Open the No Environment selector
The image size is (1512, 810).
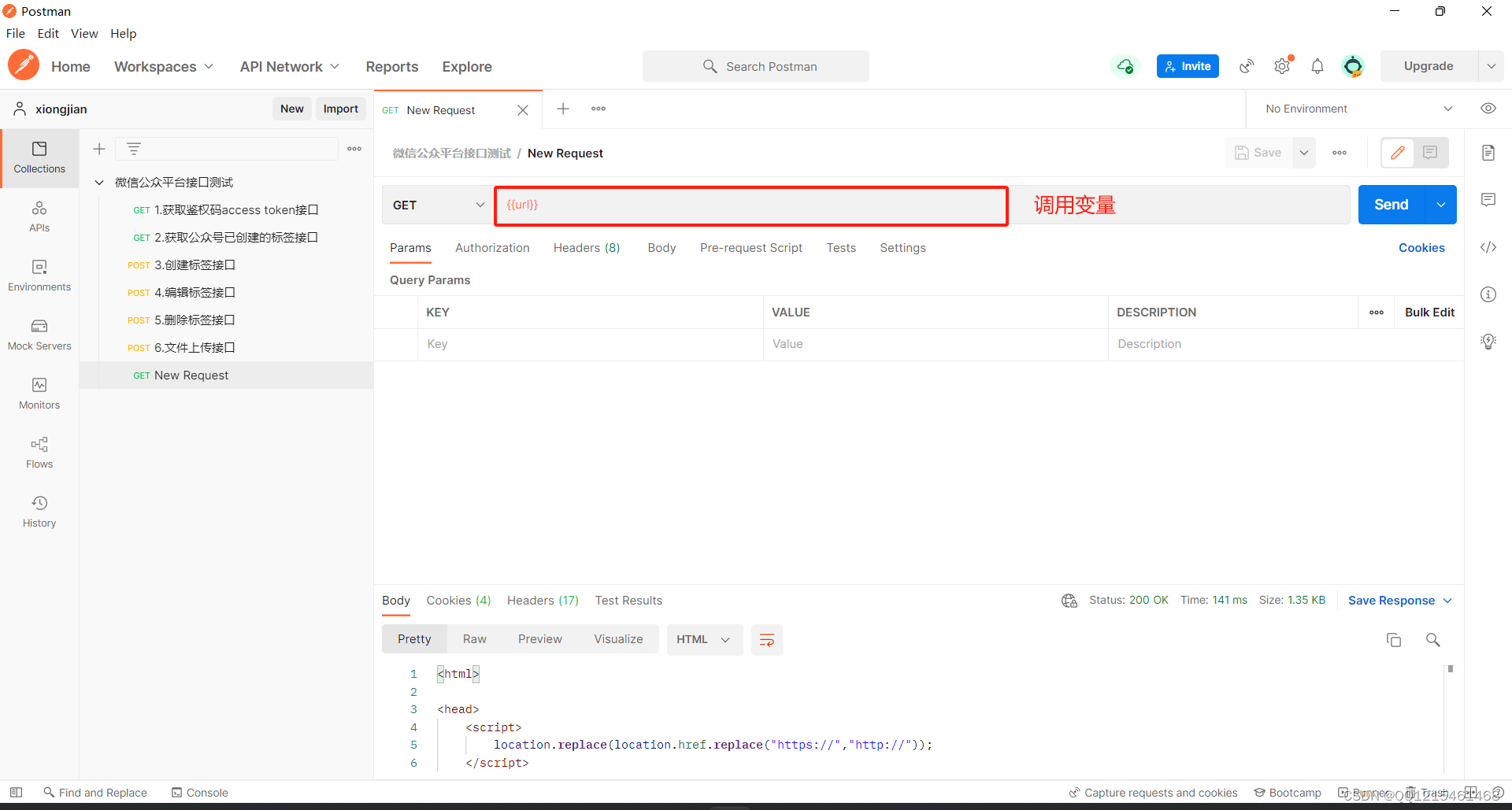[1359, 109]
